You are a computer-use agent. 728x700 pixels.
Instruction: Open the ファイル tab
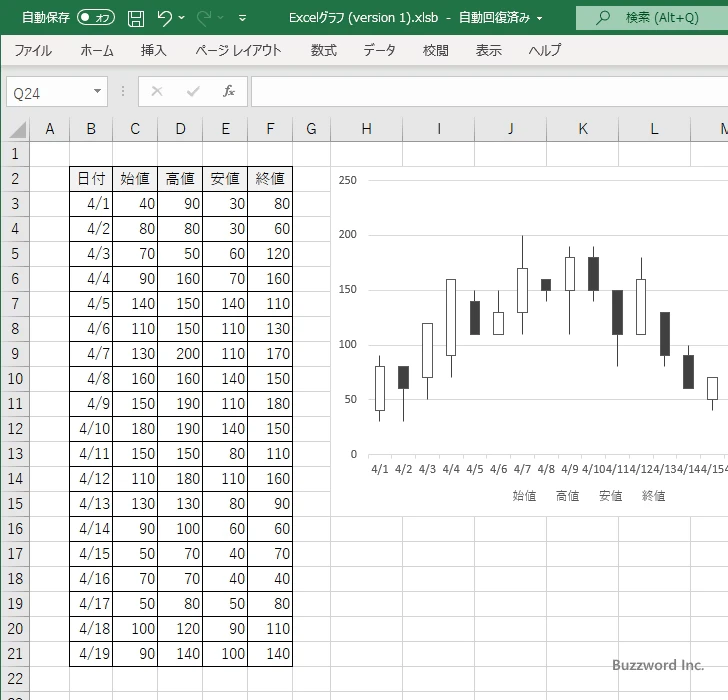(x=32, y=50)
